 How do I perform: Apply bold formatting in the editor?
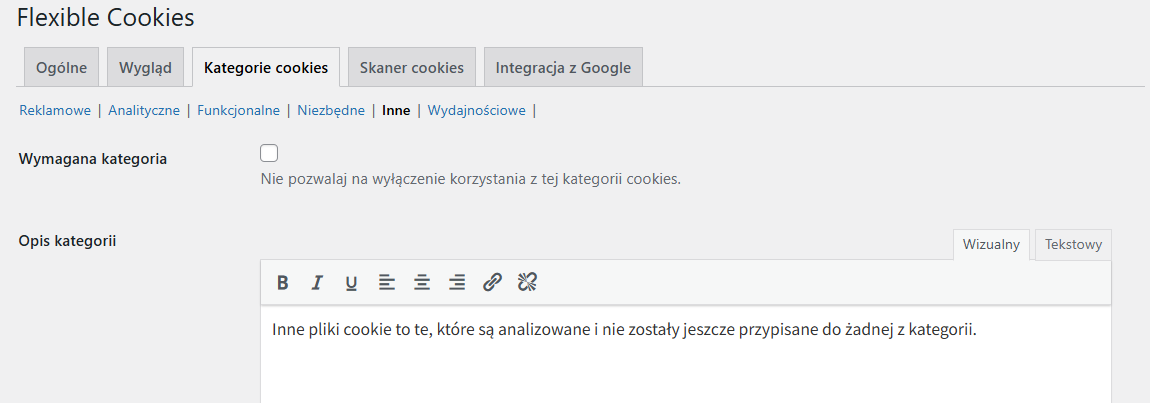282,283
